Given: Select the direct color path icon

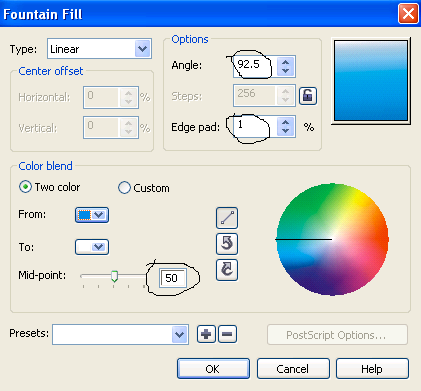Looking at the screenshot, I should [227, 218].
